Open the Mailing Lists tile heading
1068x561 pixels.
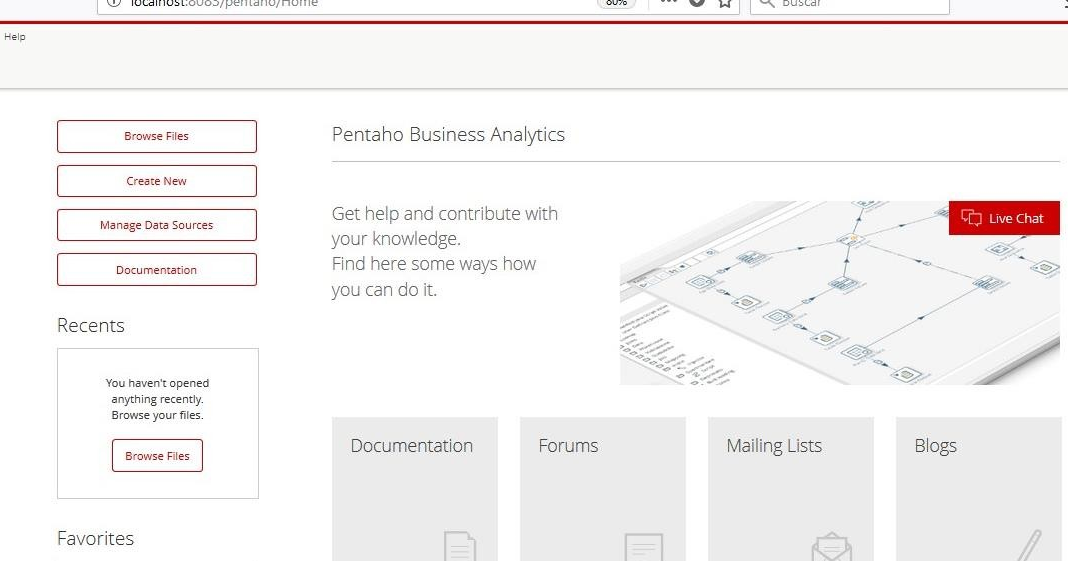(774, 446)
